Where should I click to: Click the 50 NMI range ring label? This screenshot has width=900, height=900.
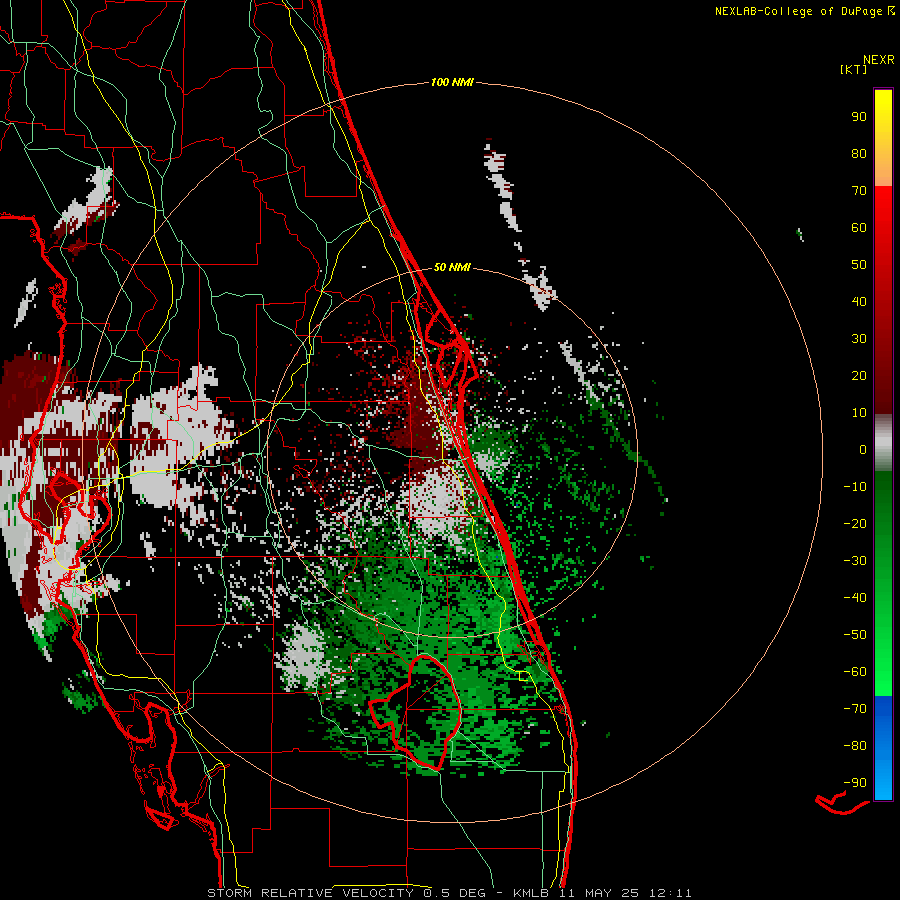click(x=452, y=267)
